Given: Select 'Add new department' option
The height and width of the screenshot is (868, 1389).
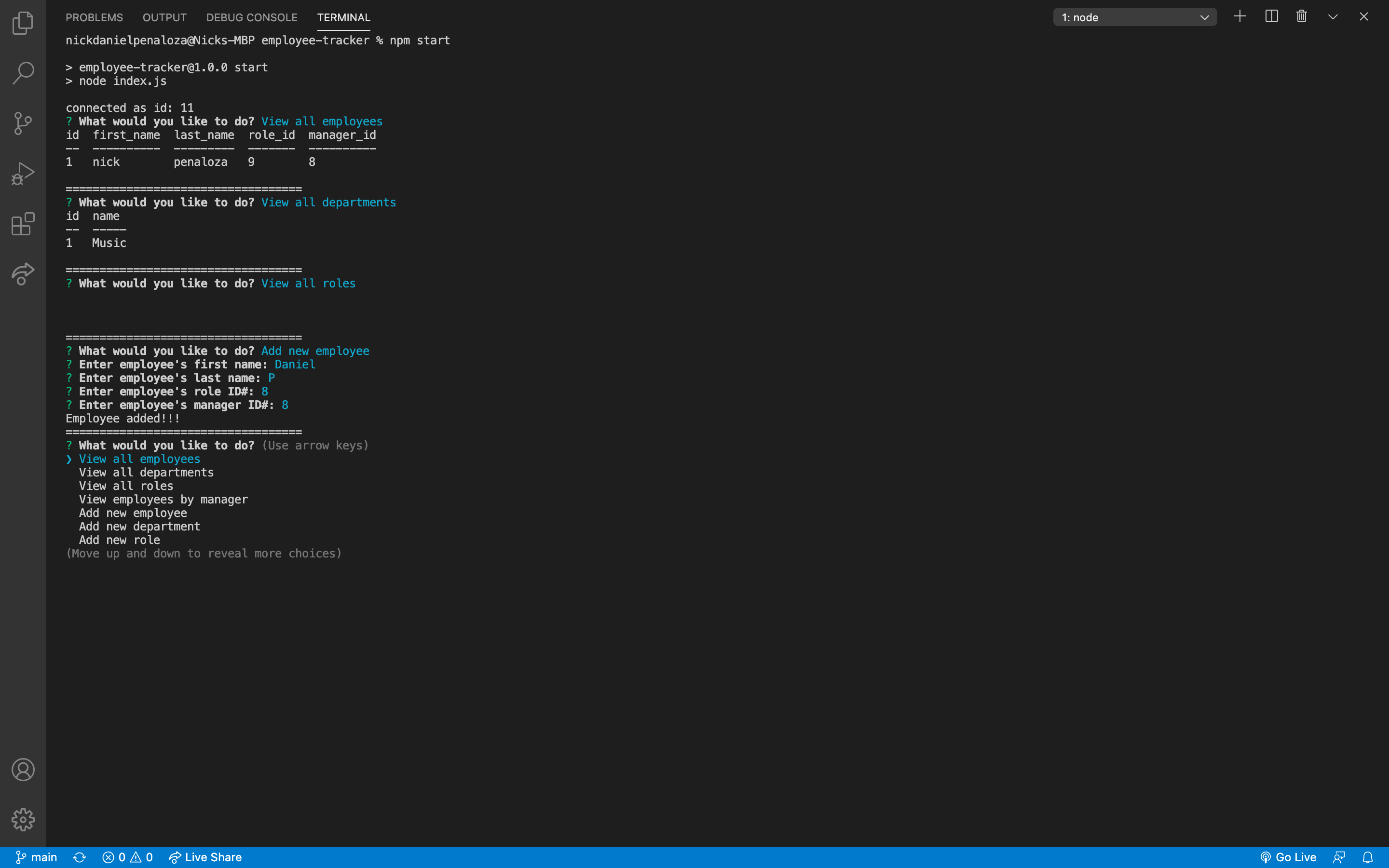Looking at the screenshot, I should 139,527.
